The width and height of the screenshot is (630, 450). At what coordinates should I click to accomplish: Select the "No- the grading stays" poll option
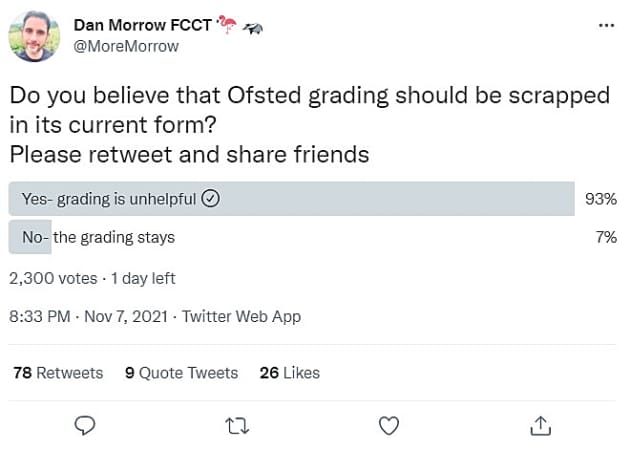[x=98, y=238]
